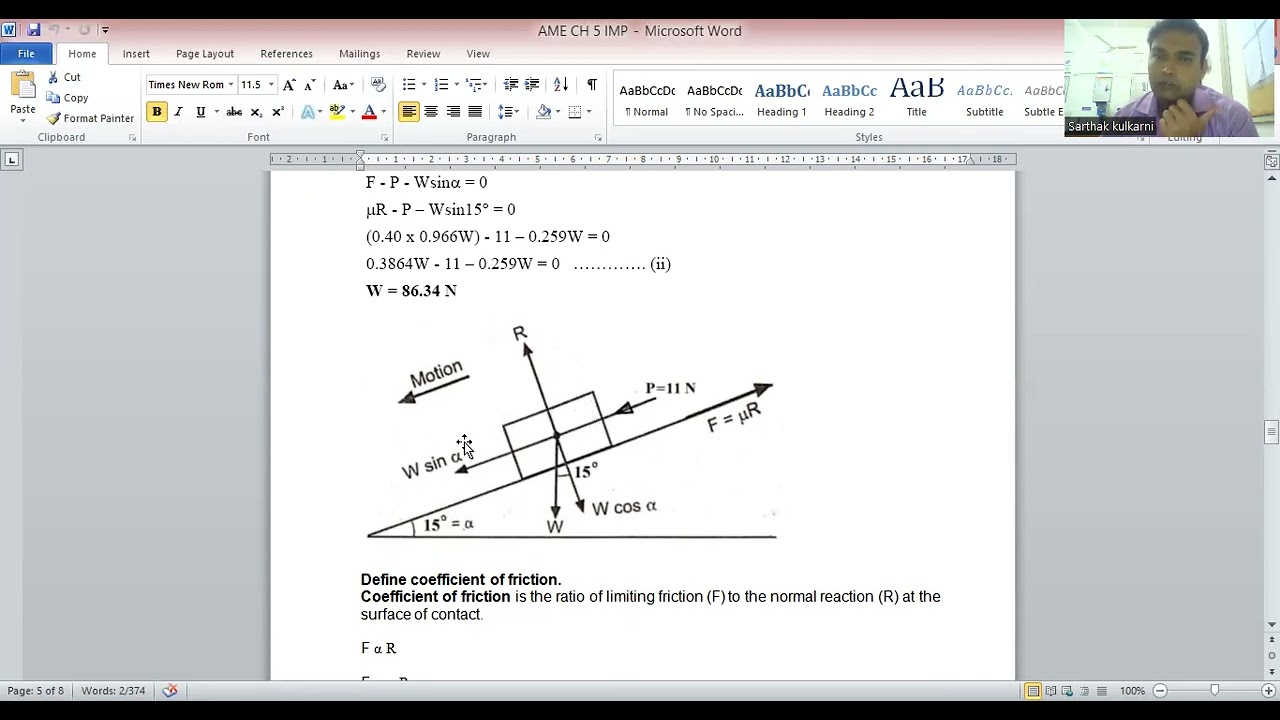Save the document from Quick Access toolbar

[x=34, y=30]
